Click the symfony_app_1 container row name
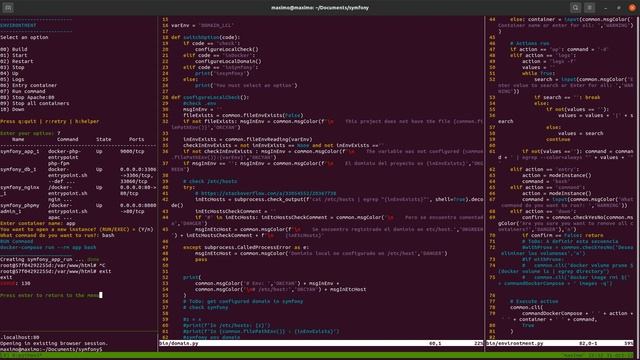The image size is (640, 360). 20,151
